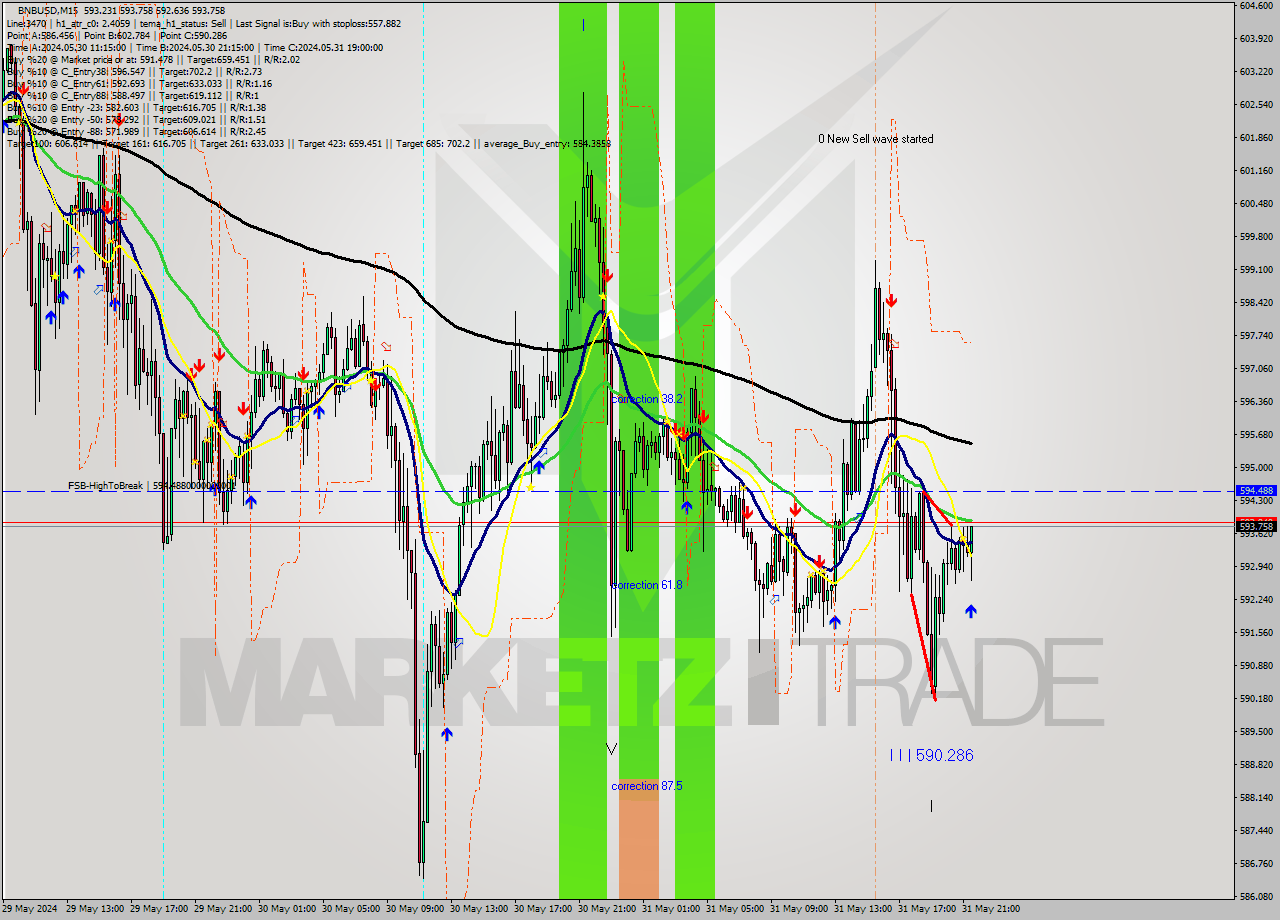Click the 592.940 price axis value

point(1255,567)
